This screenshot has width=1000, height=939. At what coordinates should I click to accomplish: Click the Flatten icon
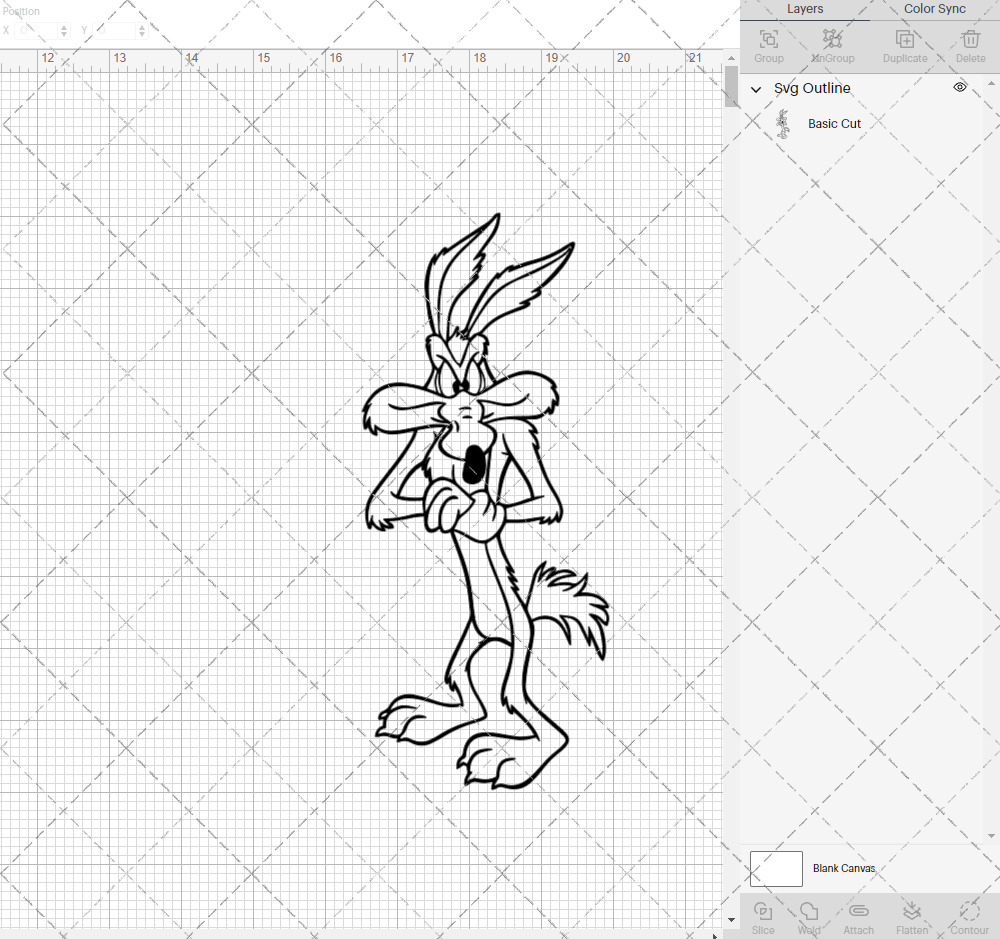[x=912, y=913]
